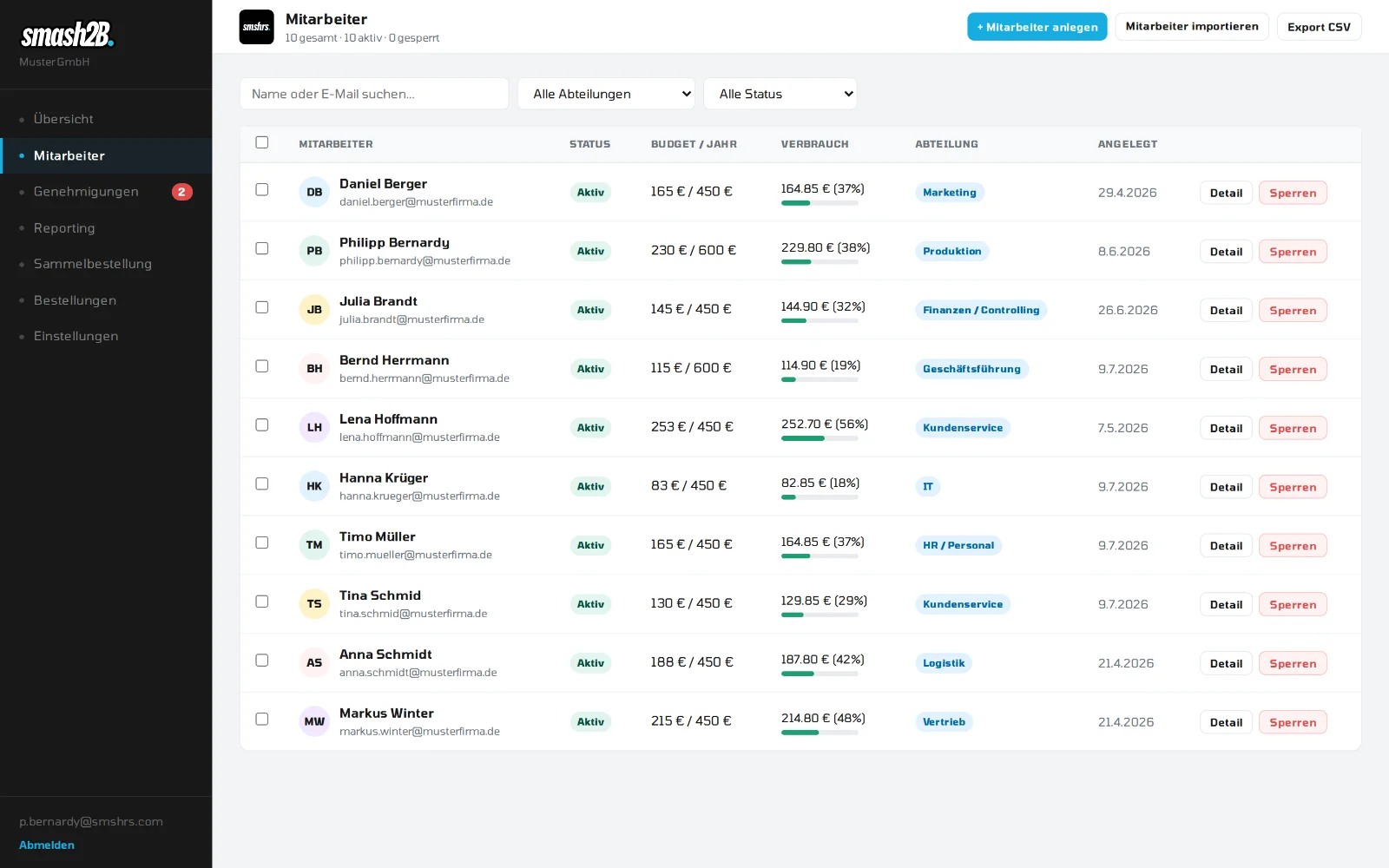Click Markus Winter's MW avatar

(314, 721)
